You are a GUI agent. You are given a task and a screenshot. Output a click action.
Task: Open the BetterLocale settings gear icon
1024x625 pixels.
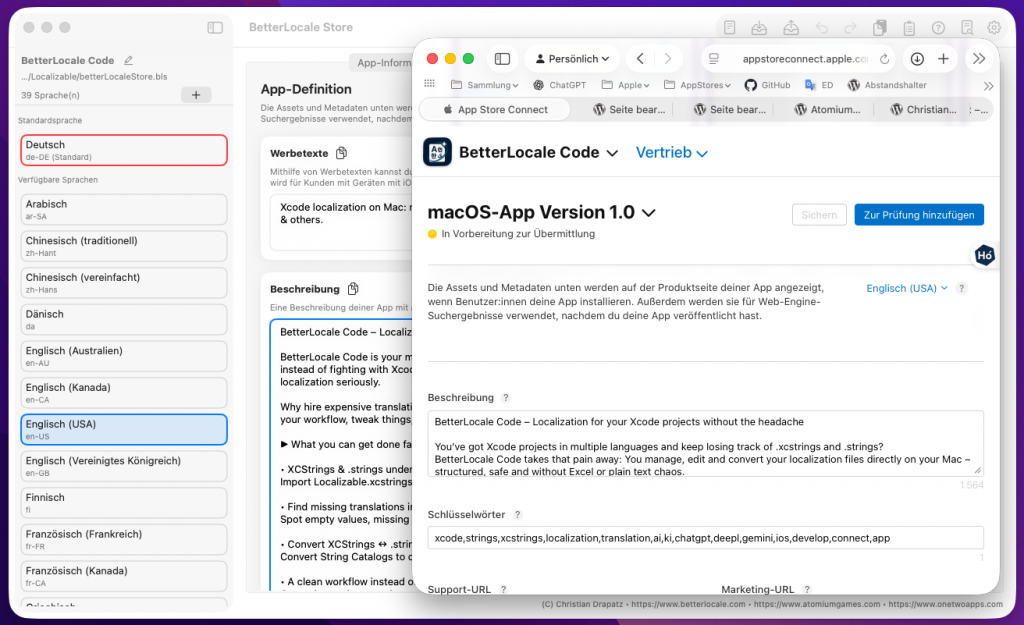[x=994, y=28]
